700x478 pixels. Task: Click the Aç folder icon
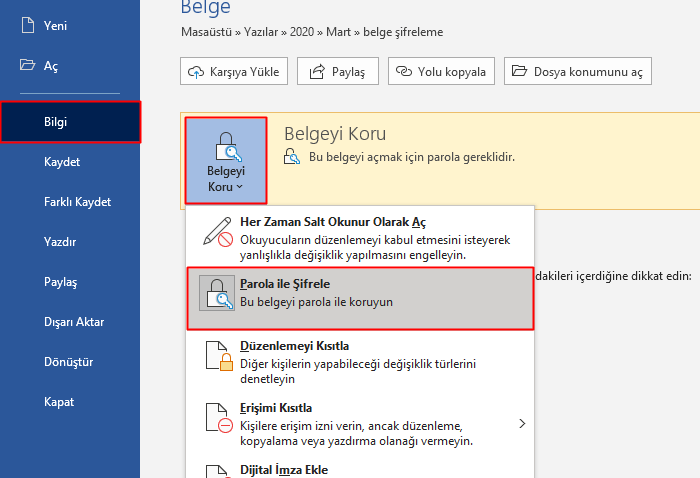point(27,65)
